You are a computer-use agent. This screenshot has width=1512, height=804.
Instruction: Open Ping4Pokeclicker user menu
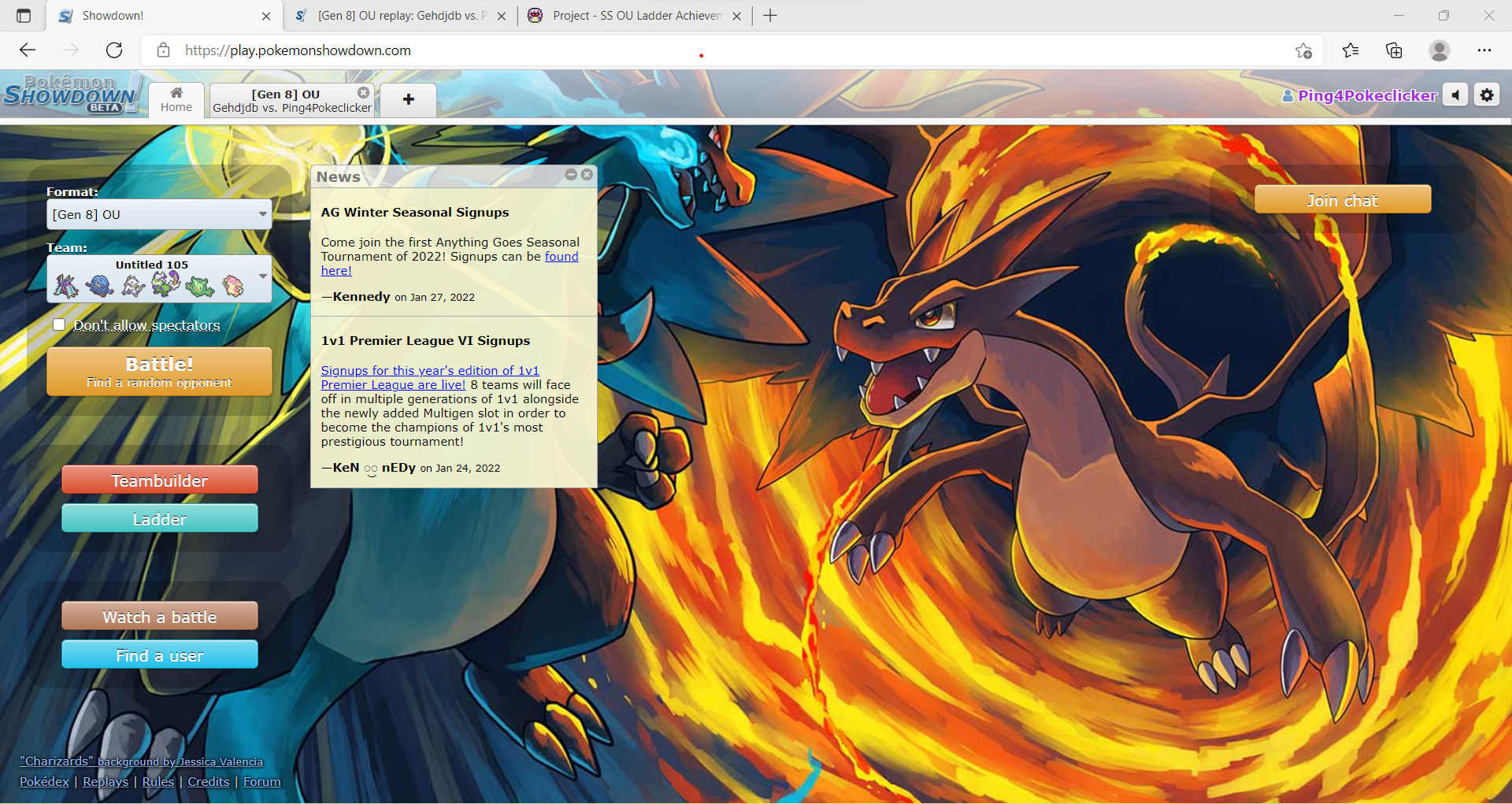1359,95
